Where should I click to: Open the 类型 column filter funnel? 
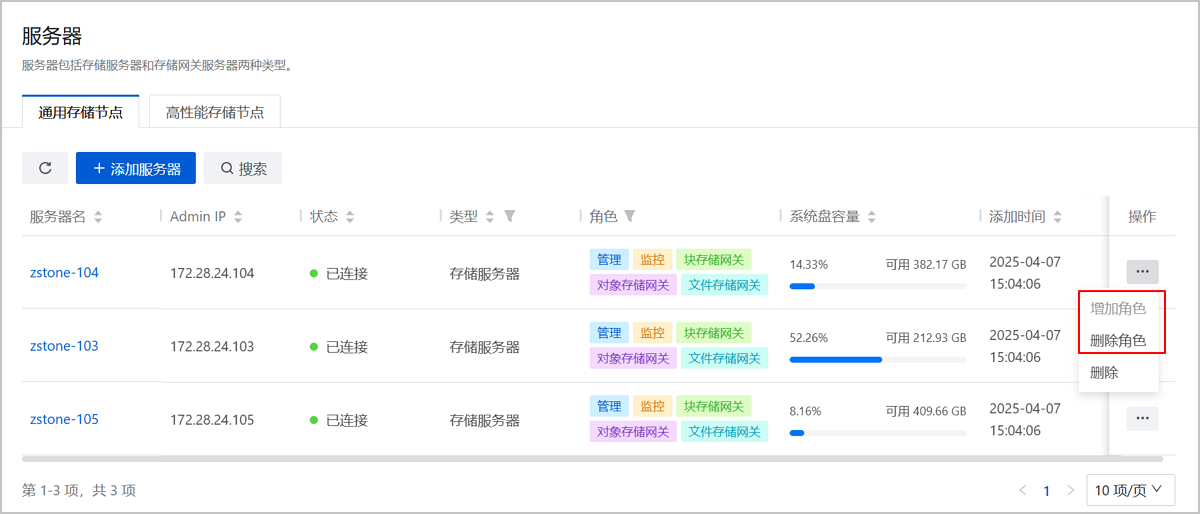pos(509,217)
